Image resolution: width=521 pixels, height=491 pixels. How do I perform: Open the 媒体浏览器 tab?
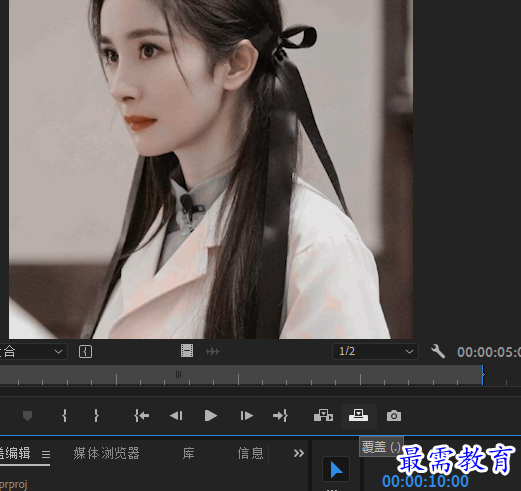[106, 453]
